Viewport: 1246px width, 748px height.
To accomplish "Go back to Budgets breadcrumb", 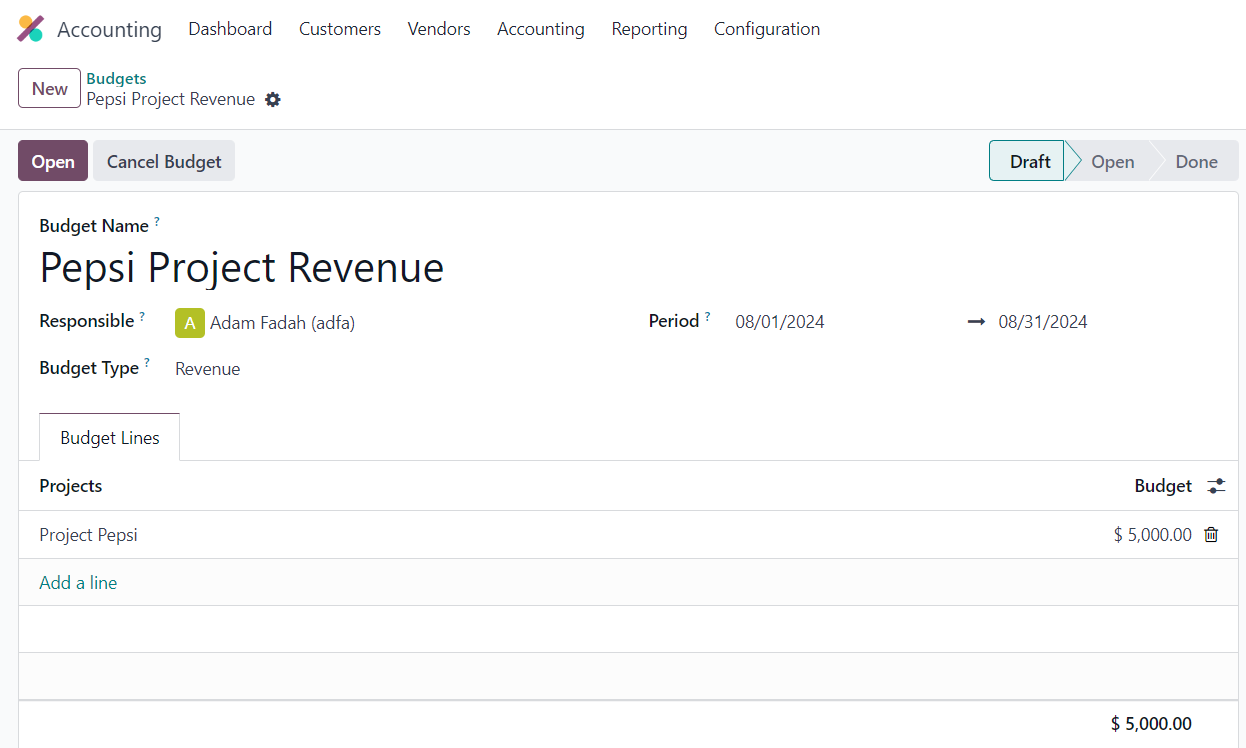I will 116,78.
